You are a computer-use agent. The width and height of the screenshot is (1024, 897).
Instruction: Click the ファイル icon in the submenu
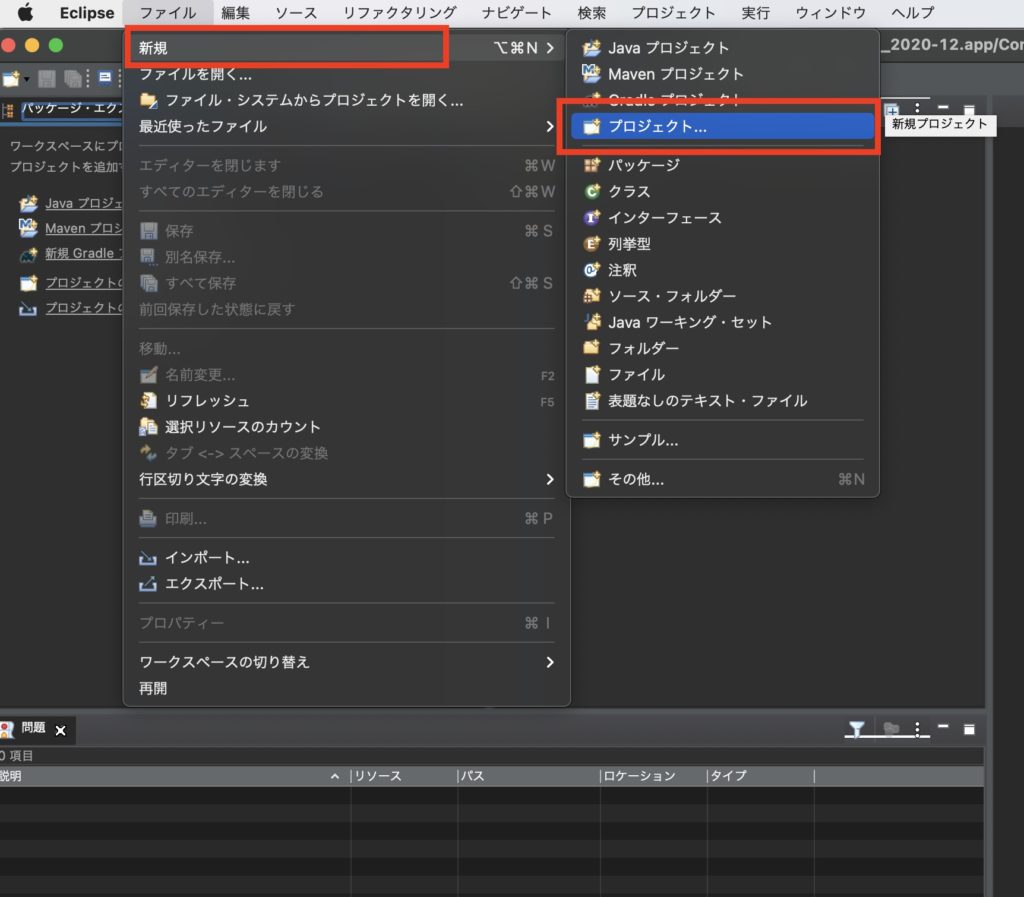592,374
